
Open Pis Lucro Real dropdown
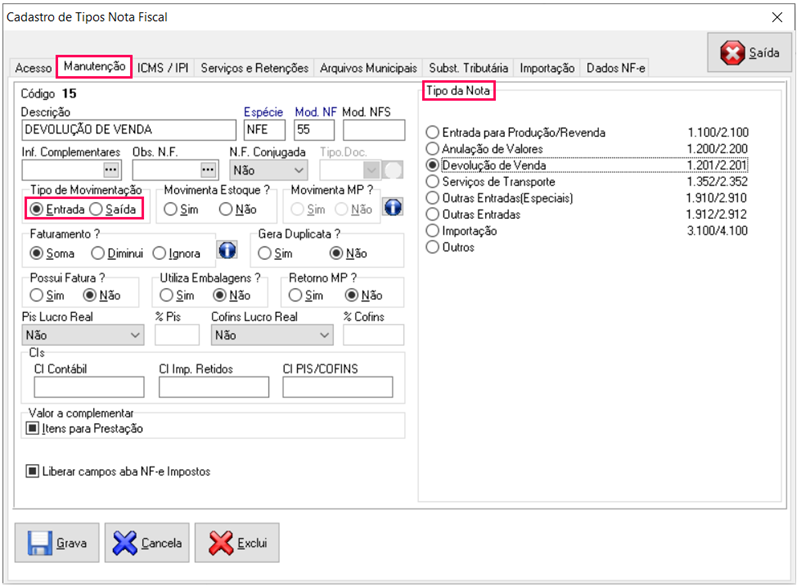point(135,336)
